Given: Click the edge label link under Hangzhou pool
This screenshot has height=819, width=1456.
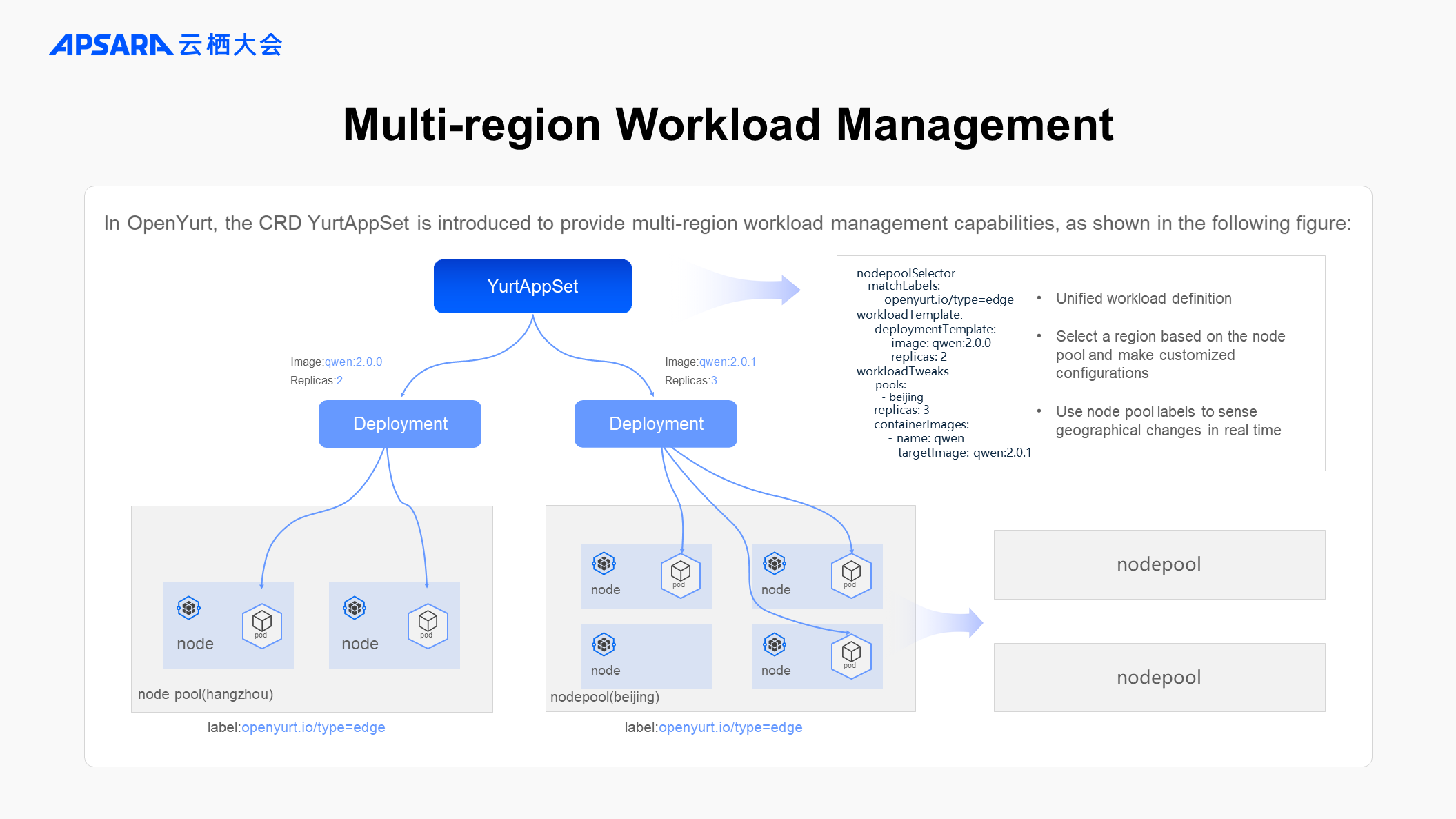Looking at the screenshot, I should tap(313, 727).
